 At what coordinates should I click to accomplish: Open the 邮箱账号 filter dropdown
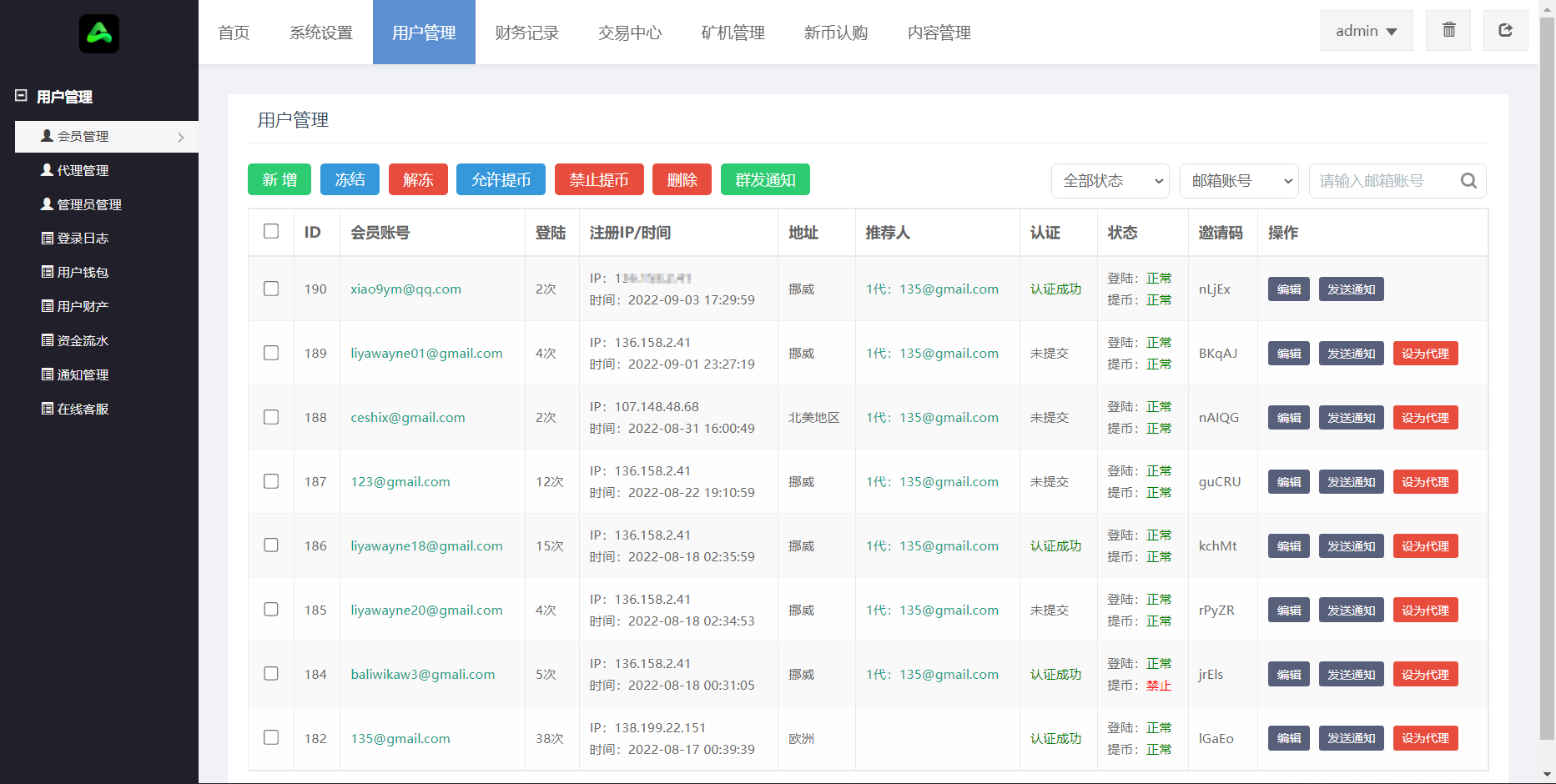[x=1239, y=181]
